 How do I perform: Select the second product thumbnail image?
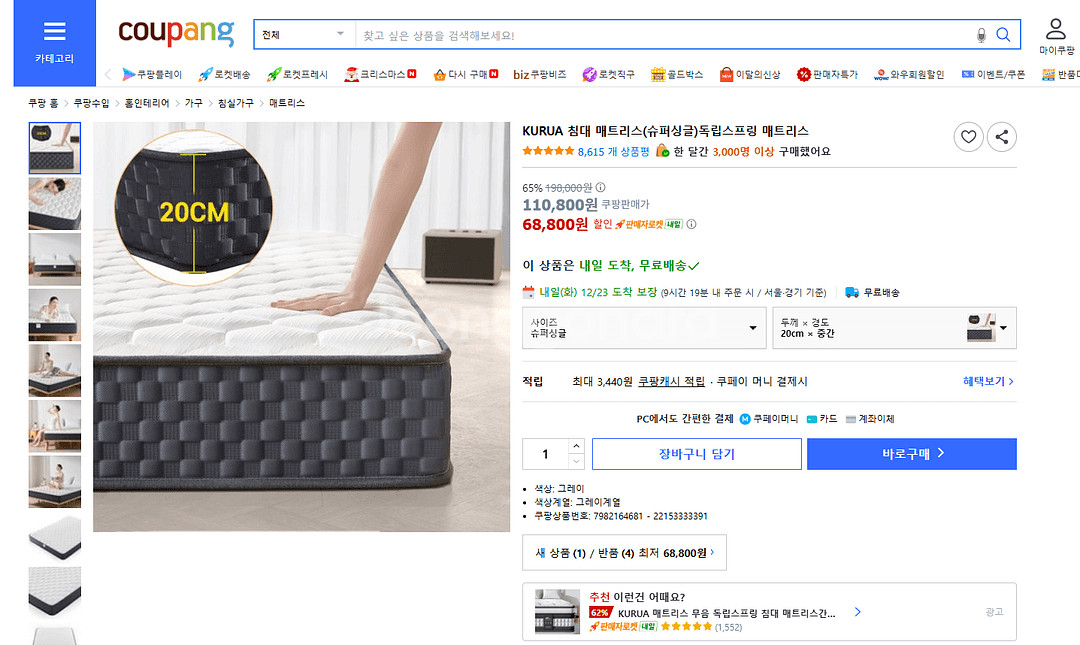tap(55, 203)
